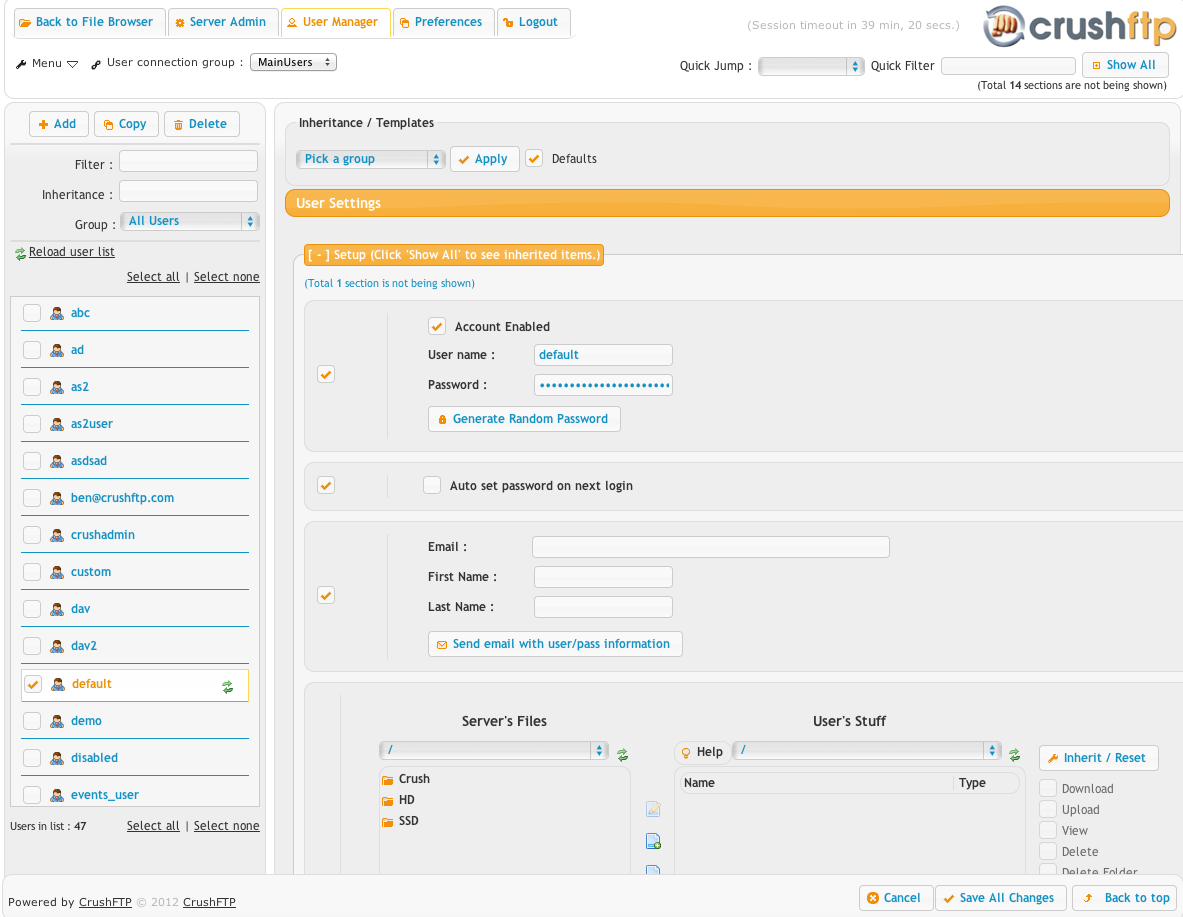Screen dimensions: 1183x917
Task: Open the All Users group dropdown
Action: pos(189,220)
